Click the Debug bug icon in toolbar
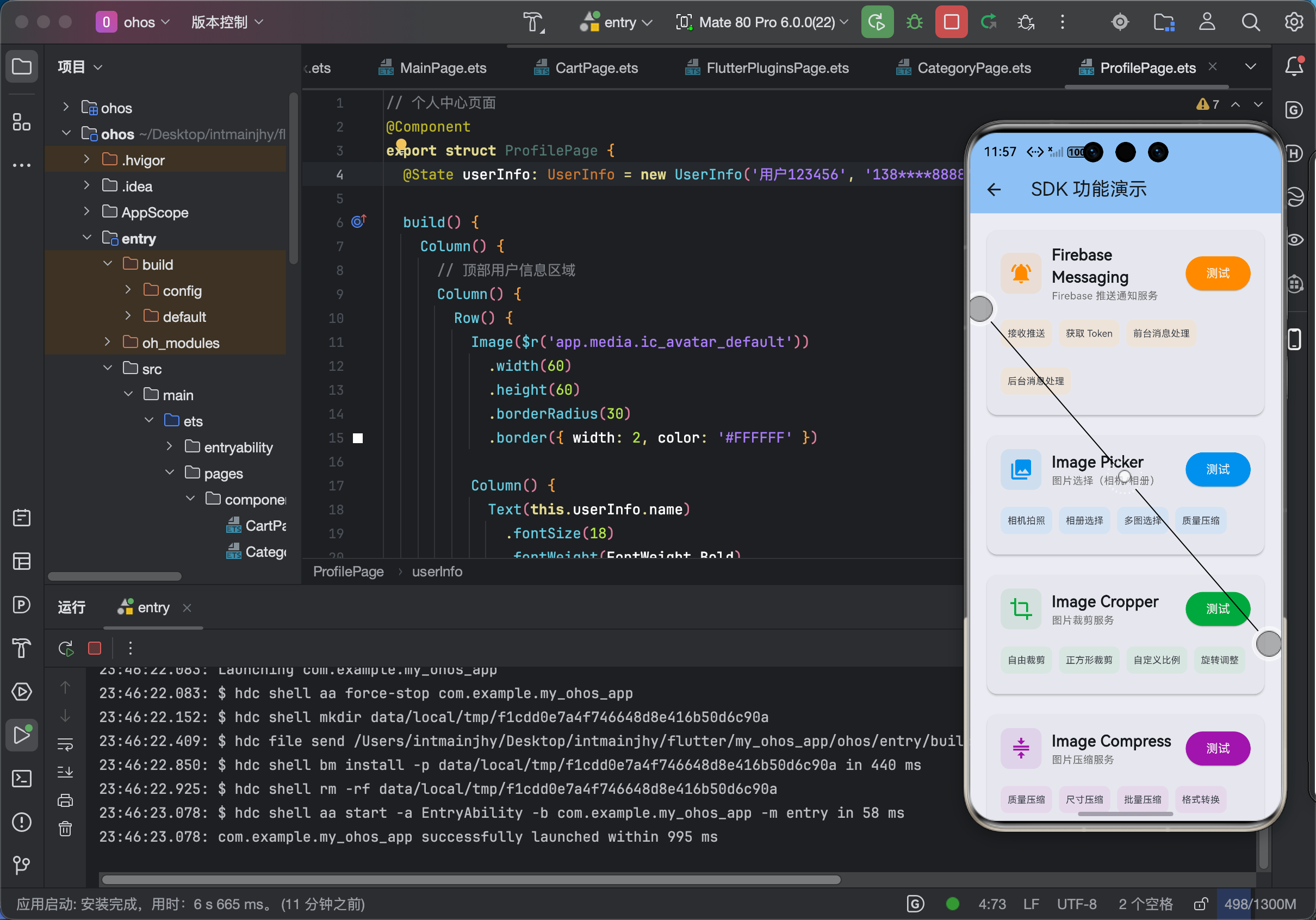The width and height of the screenshot is (1316, 920). (914, 22)
